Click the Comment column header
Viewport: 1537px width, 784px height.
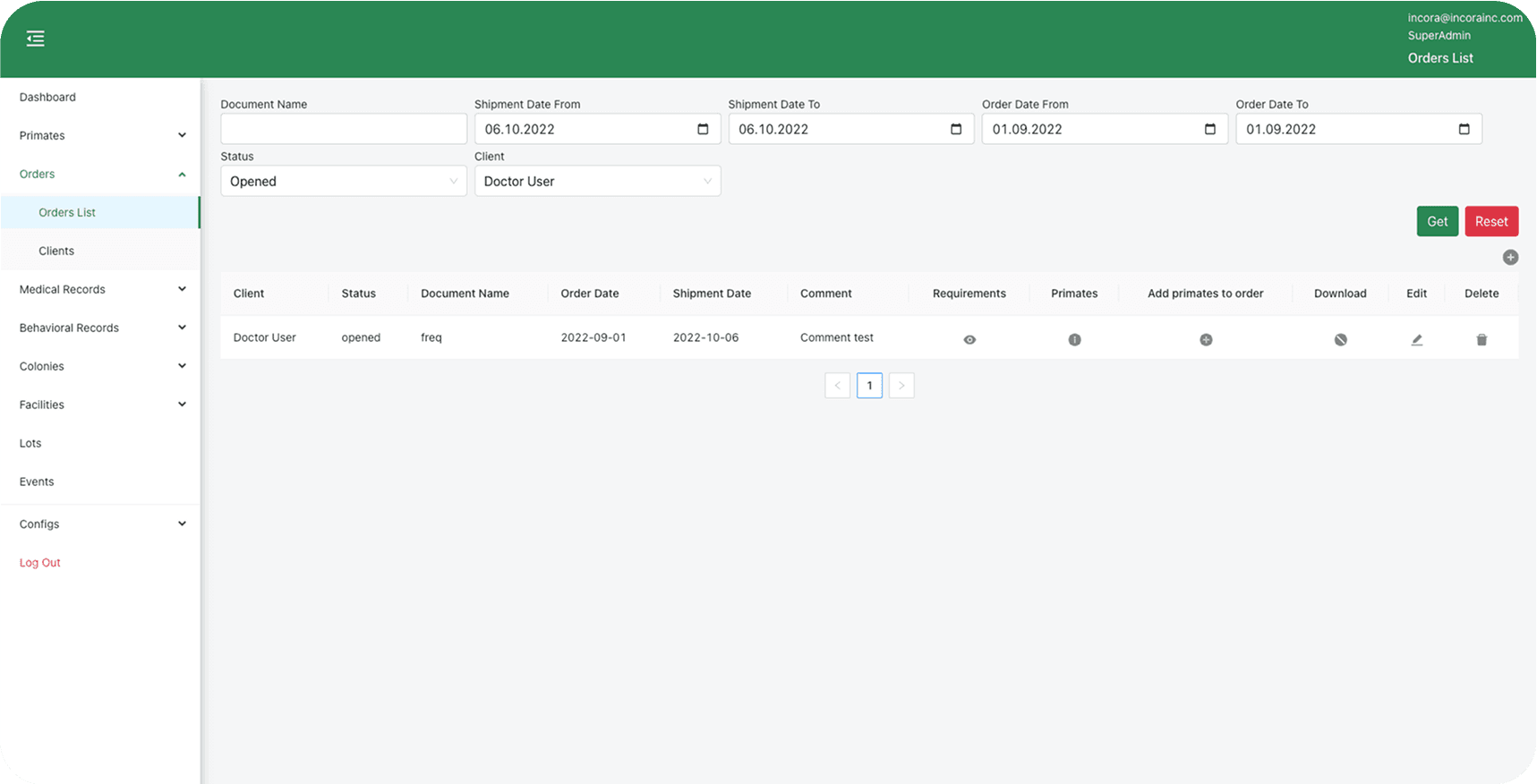(x=826, y=294)
